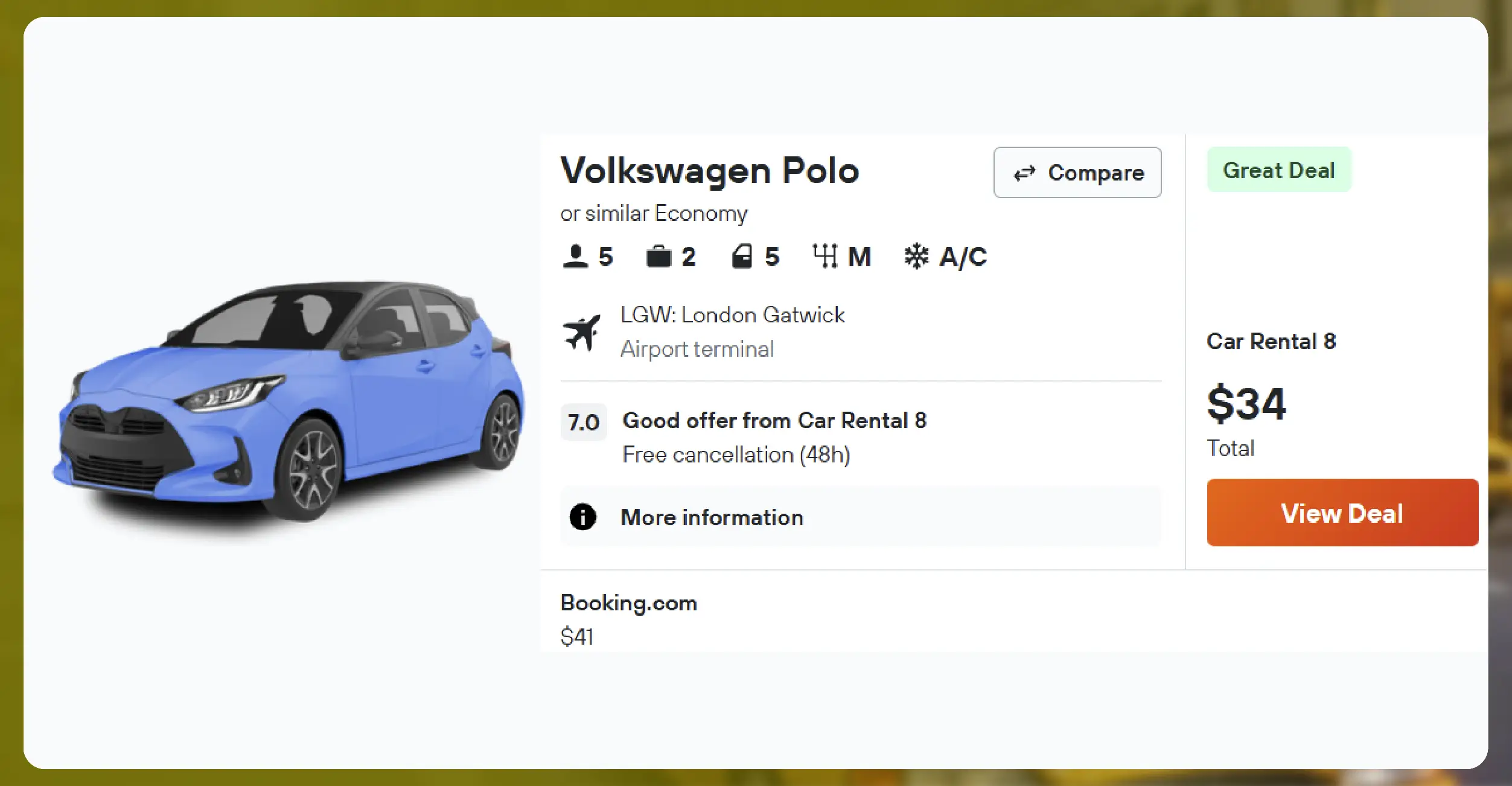Open the Compare option
This screenshot has height=786, width=1512.
pyautogui.click(x=1077, y=173)
